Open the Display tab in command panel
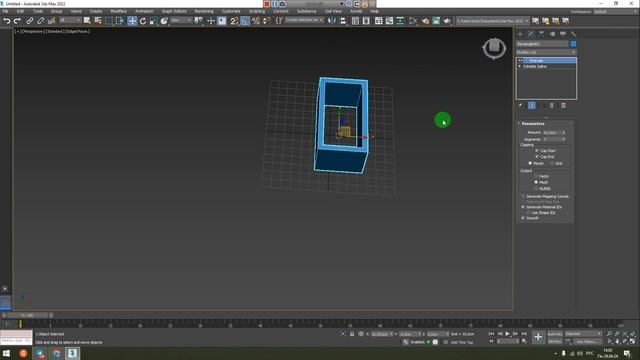Viewport: 640px width, 360px height. [x=563, y=34]
